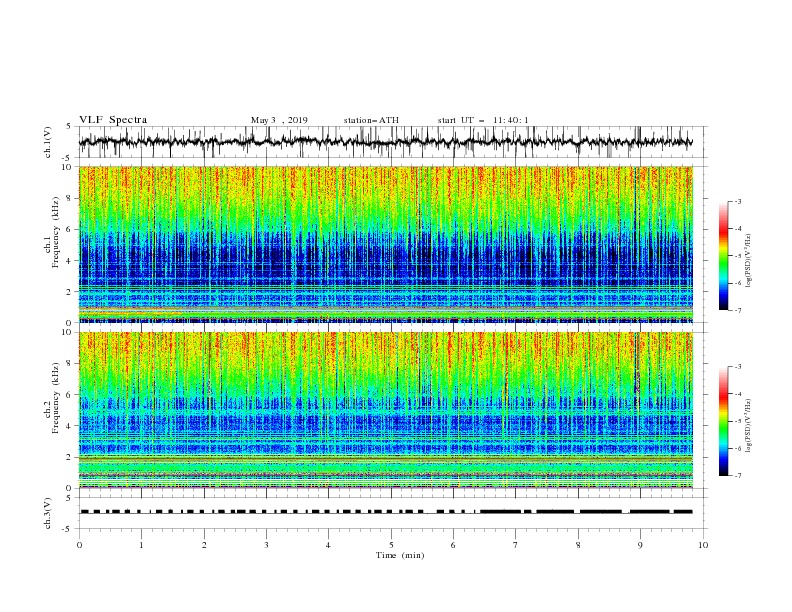Viewport: 792px width, 612px height.
Task: Click time axis tick label "4"
Action: pos(328,545)
